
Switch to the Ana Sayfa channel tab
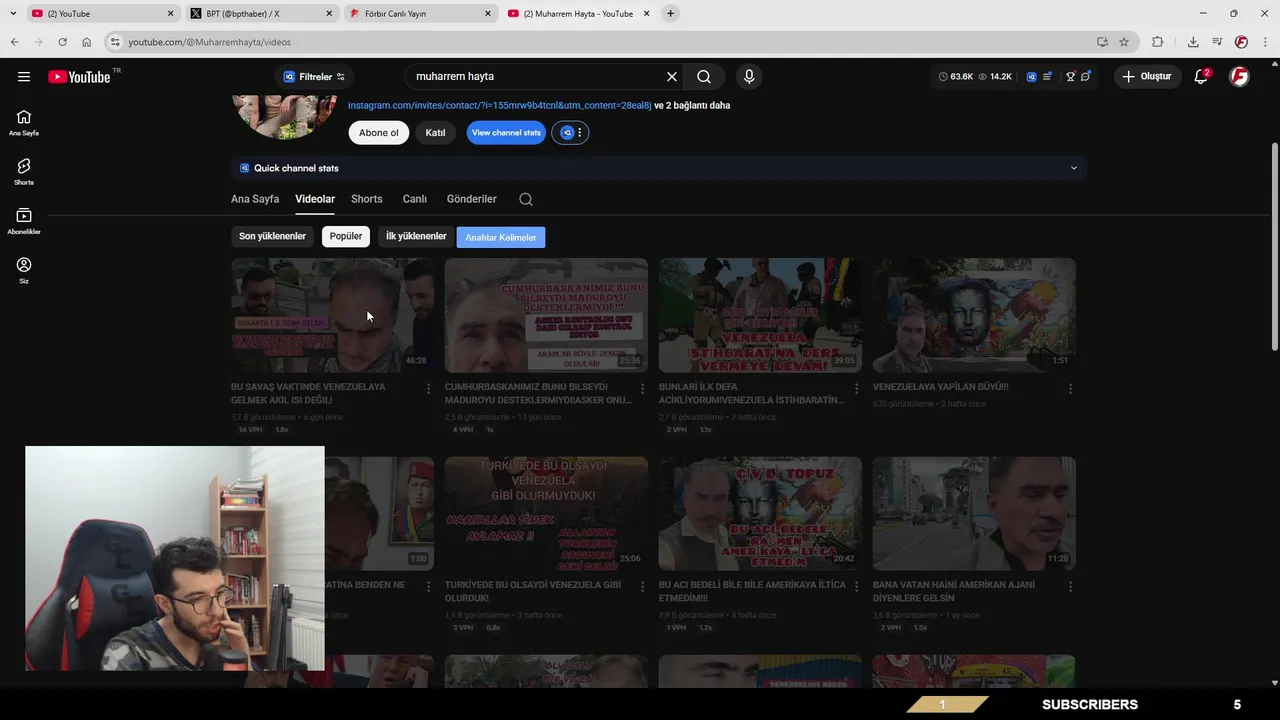pos(255,199)
